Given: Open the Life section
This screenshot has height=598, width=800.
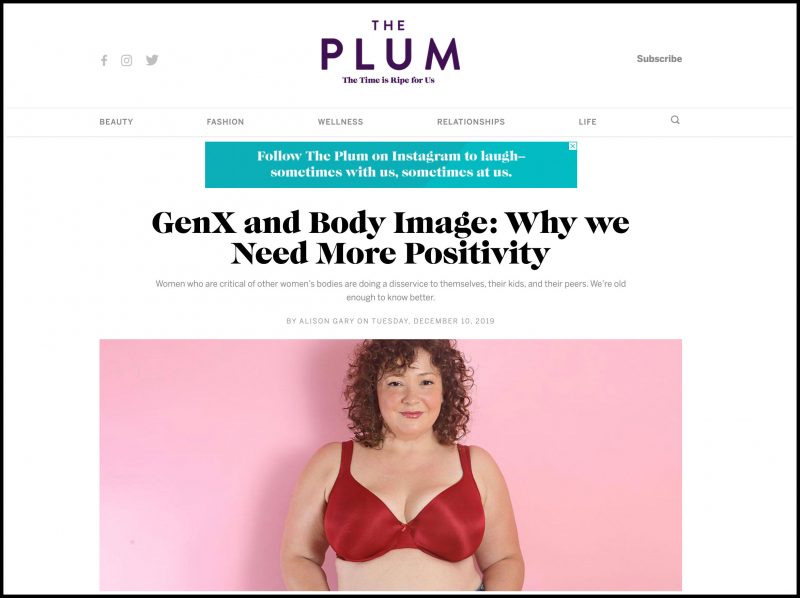Looking at the screenshot, I should coord(587,122).
